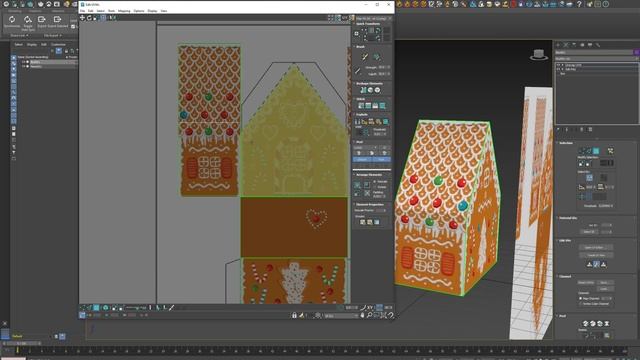Open the Display menu in Edit UVWs
The height and width of the screenshot is (360, 640).
click(152, 11)
